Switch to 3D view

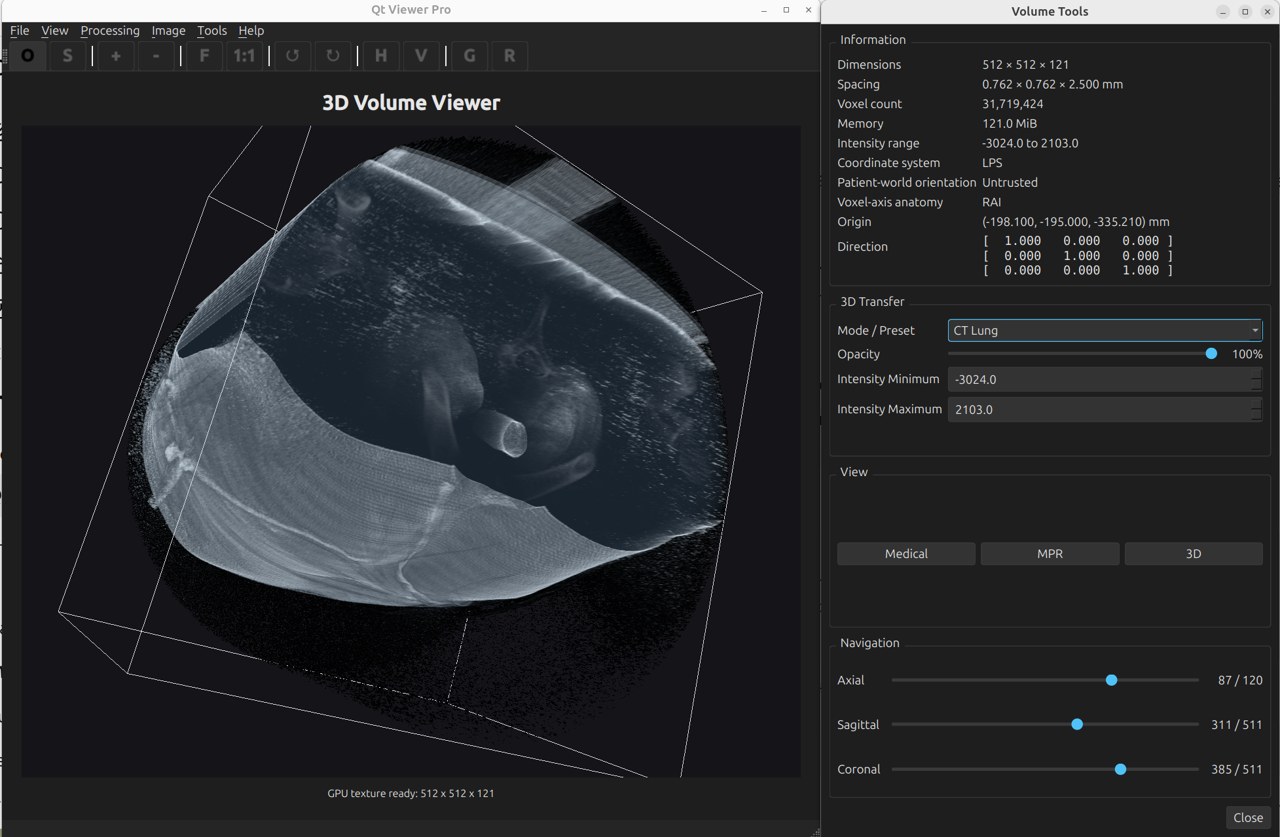tap(1193, 554)
